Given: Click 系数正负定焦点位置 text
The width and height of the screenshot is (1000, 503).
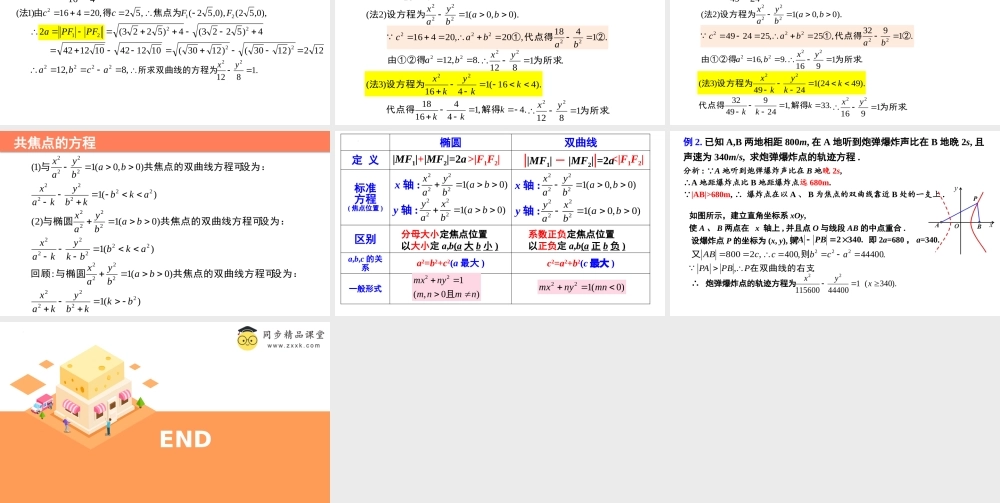Looking at the screenshot, I should click(x=571, y=235).
